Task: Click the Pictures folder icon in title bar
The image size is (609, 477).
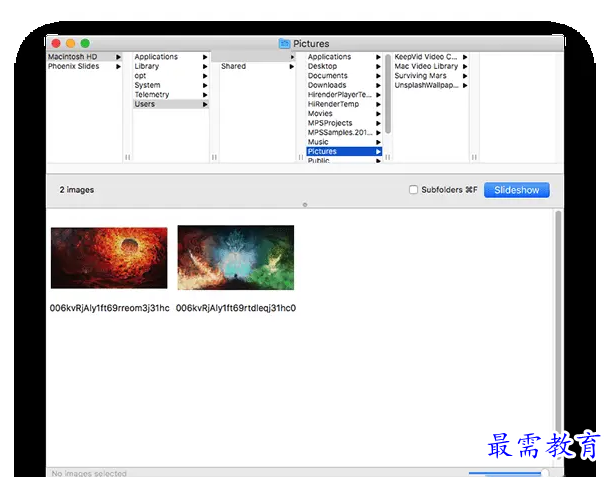Action: coord(284,44)
